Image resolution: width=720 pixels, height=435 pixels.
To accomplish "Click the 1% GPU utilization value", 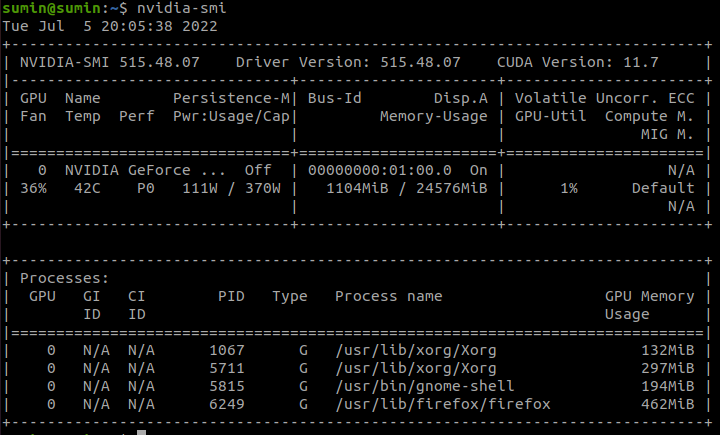I will coord(569,188).
